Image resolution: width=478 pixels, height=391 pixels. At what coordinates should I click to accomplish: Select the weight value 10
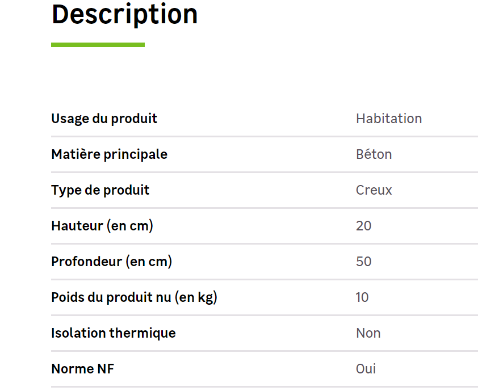(x=362, y=297)
